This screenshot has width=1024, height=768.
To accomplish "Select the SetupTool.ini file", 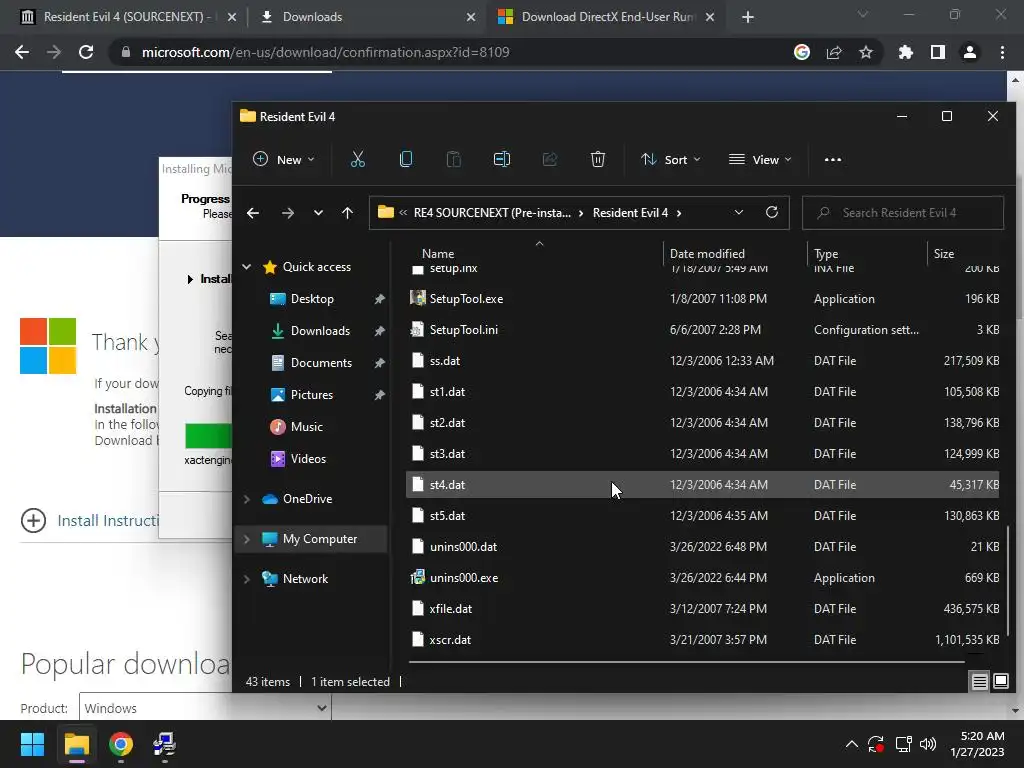I will [x=703, y=330].
